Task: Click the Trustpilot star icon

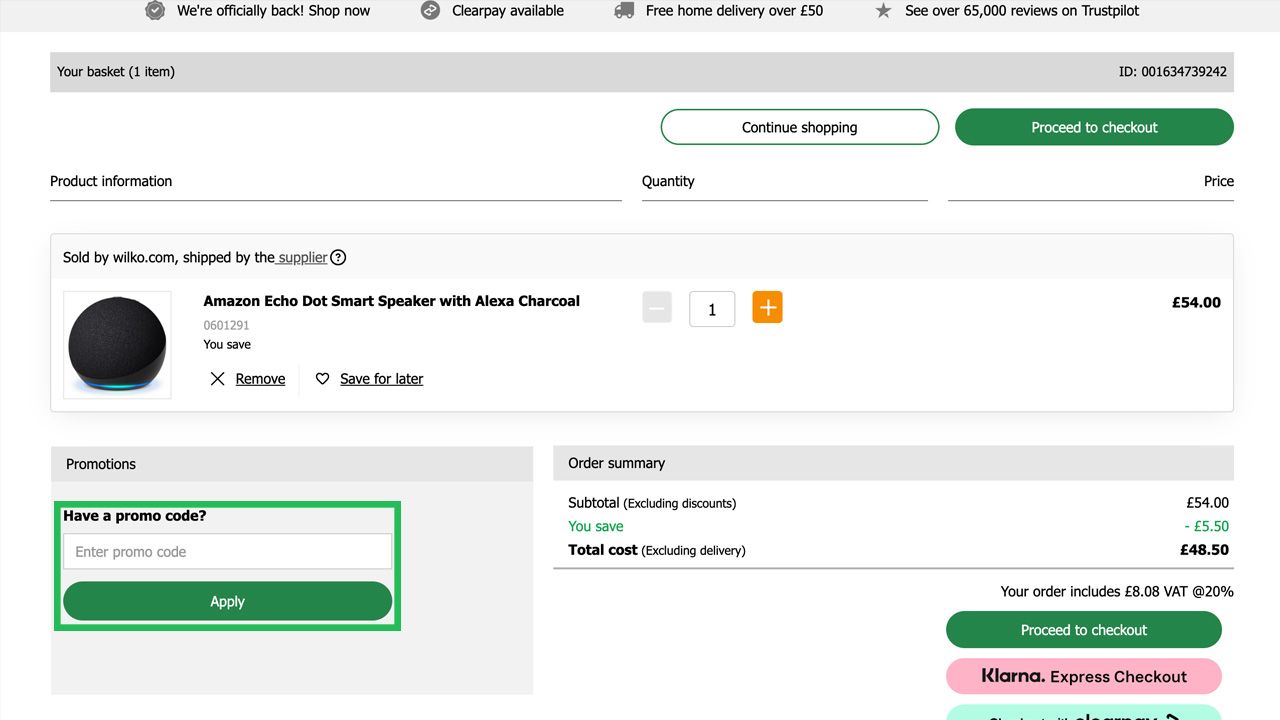Action: (x=883, y=11)
